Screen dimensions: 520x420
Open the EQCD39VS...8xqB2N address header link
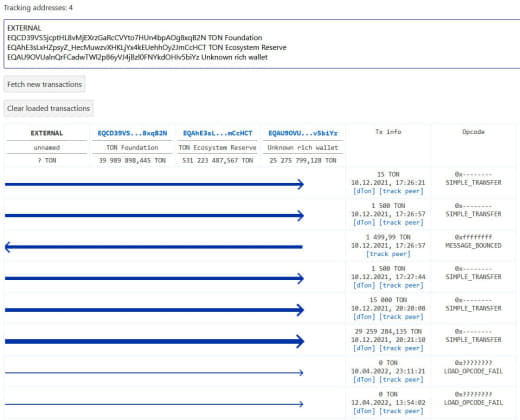132,133
